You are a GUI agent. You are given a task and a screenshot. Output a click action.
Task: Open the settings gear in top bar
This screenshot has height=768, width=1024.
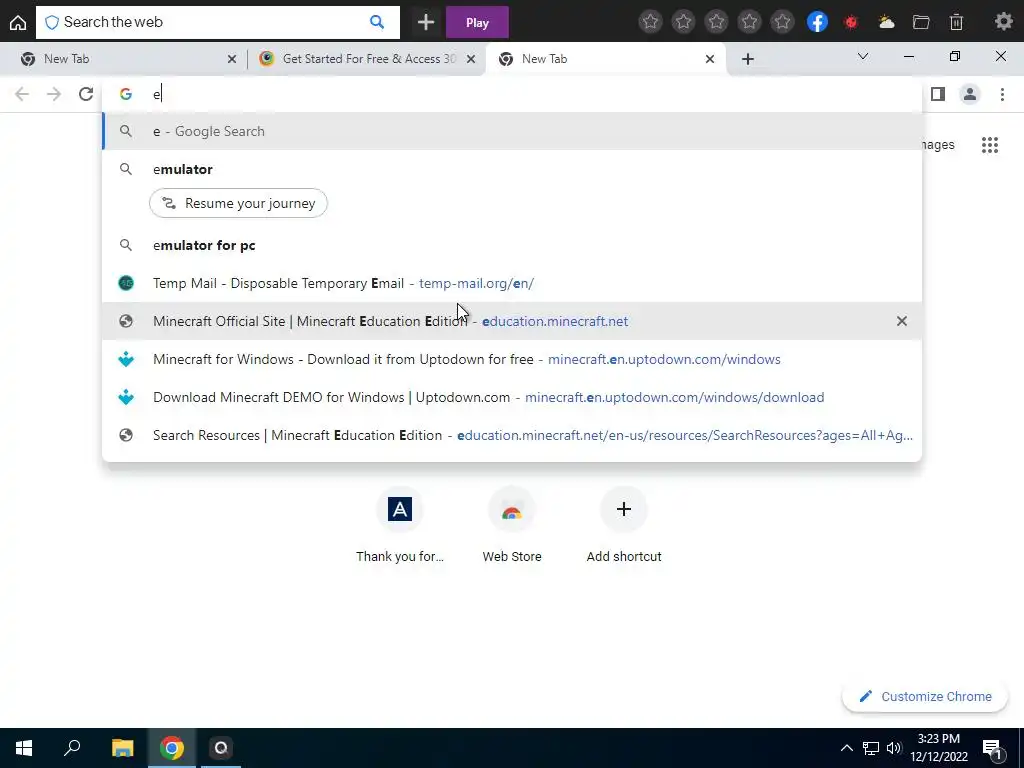click(x=1003, y=22)
